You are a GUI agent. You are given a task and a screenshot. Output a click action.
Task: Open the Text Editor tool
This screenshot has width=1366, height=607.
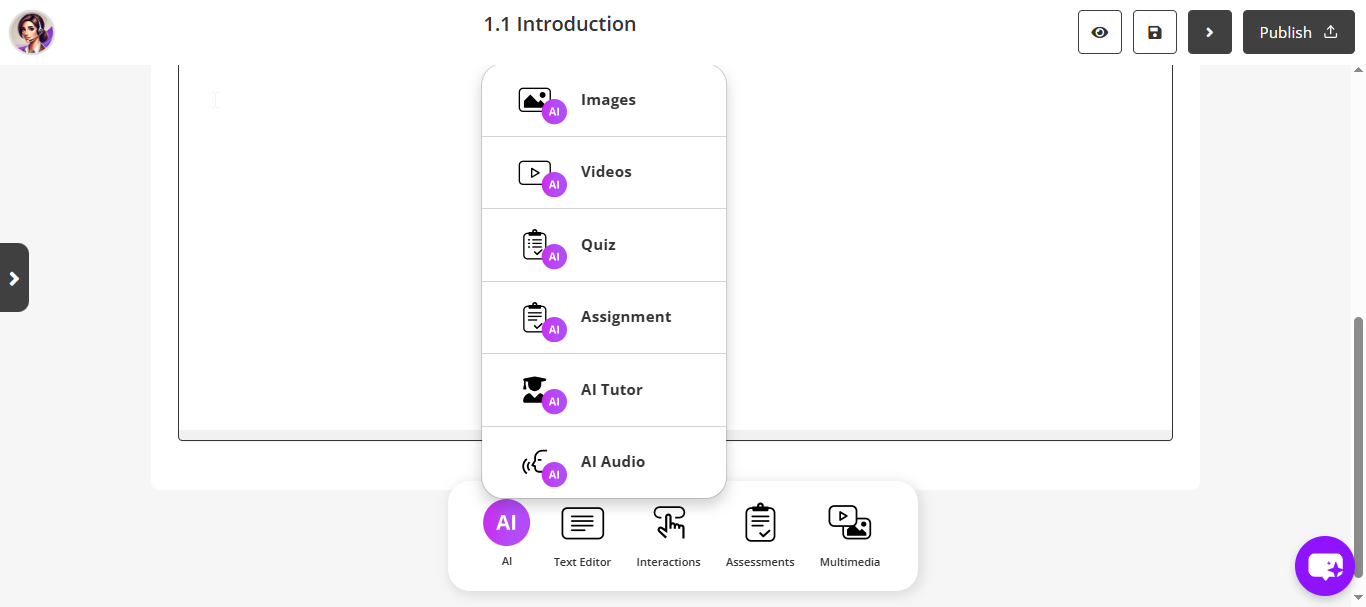pyautogui.click(x=582, y=533)
